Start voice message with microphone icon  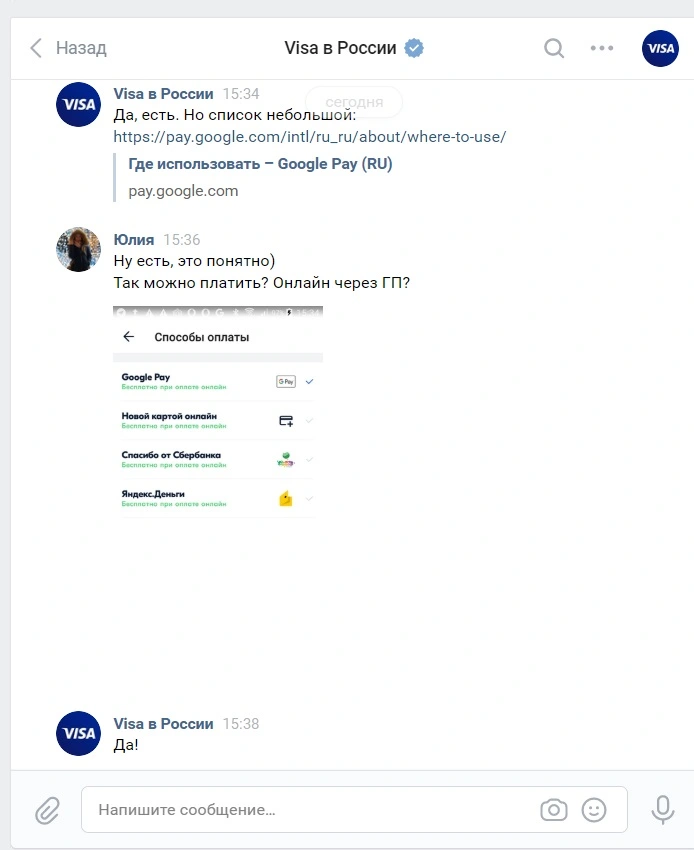pos(663,810)
